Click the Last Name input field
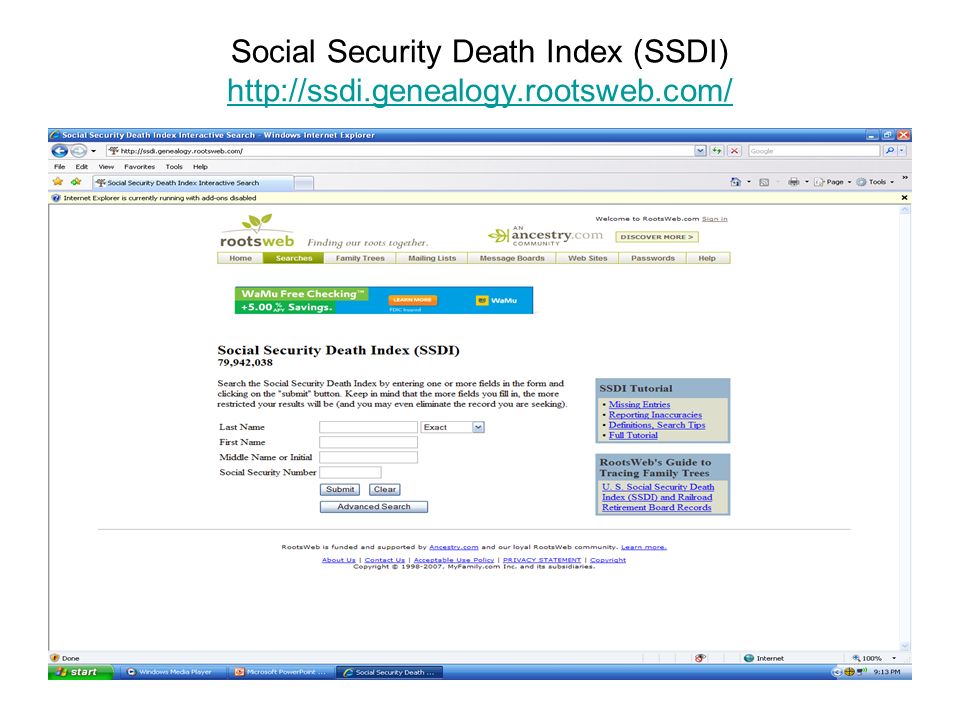This screenshot has height=720, width=960. (x=369, y=427)
